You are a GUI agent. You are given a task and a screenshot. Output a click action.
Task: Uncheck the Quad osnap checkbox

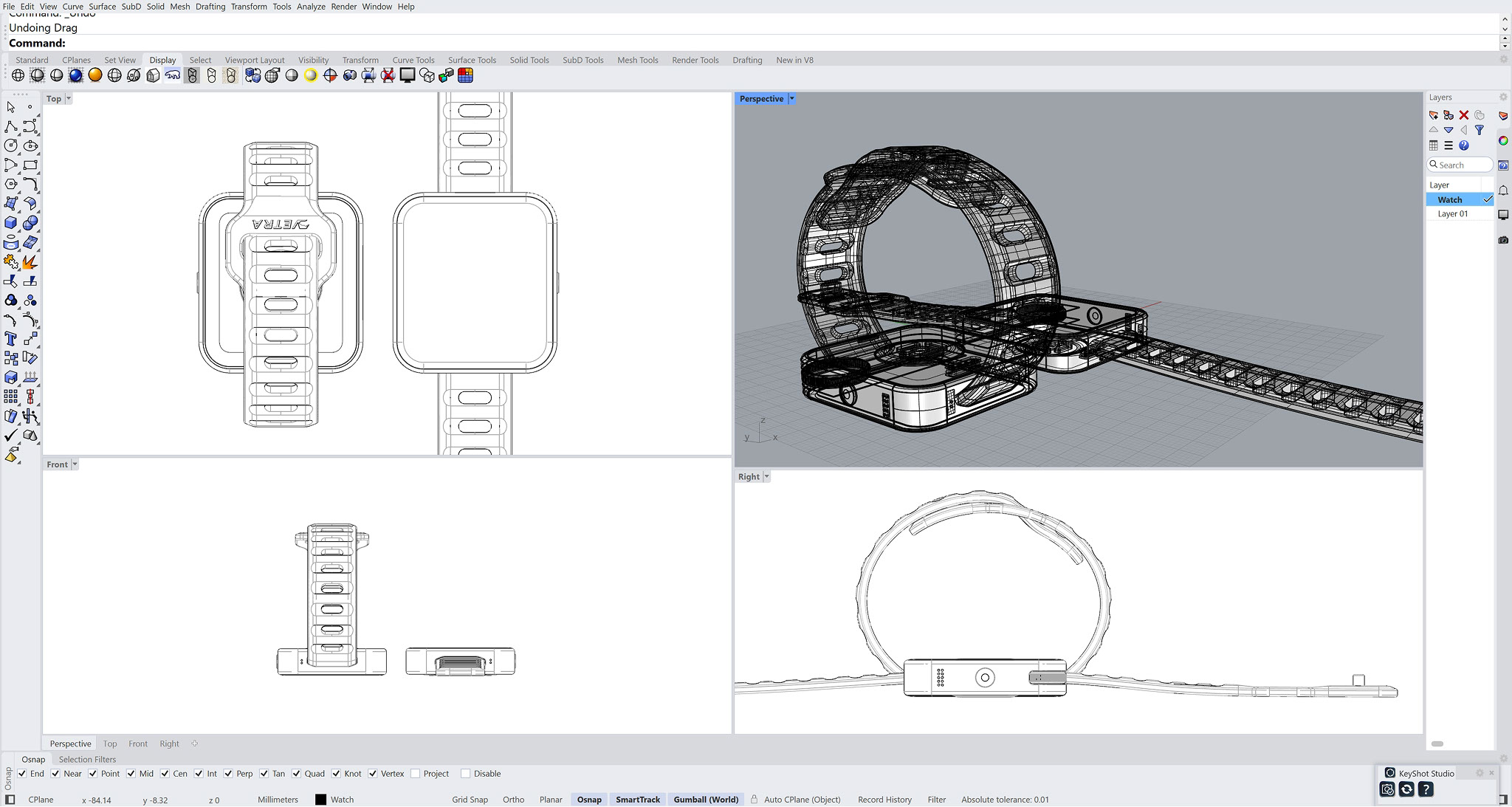point(296,774)
